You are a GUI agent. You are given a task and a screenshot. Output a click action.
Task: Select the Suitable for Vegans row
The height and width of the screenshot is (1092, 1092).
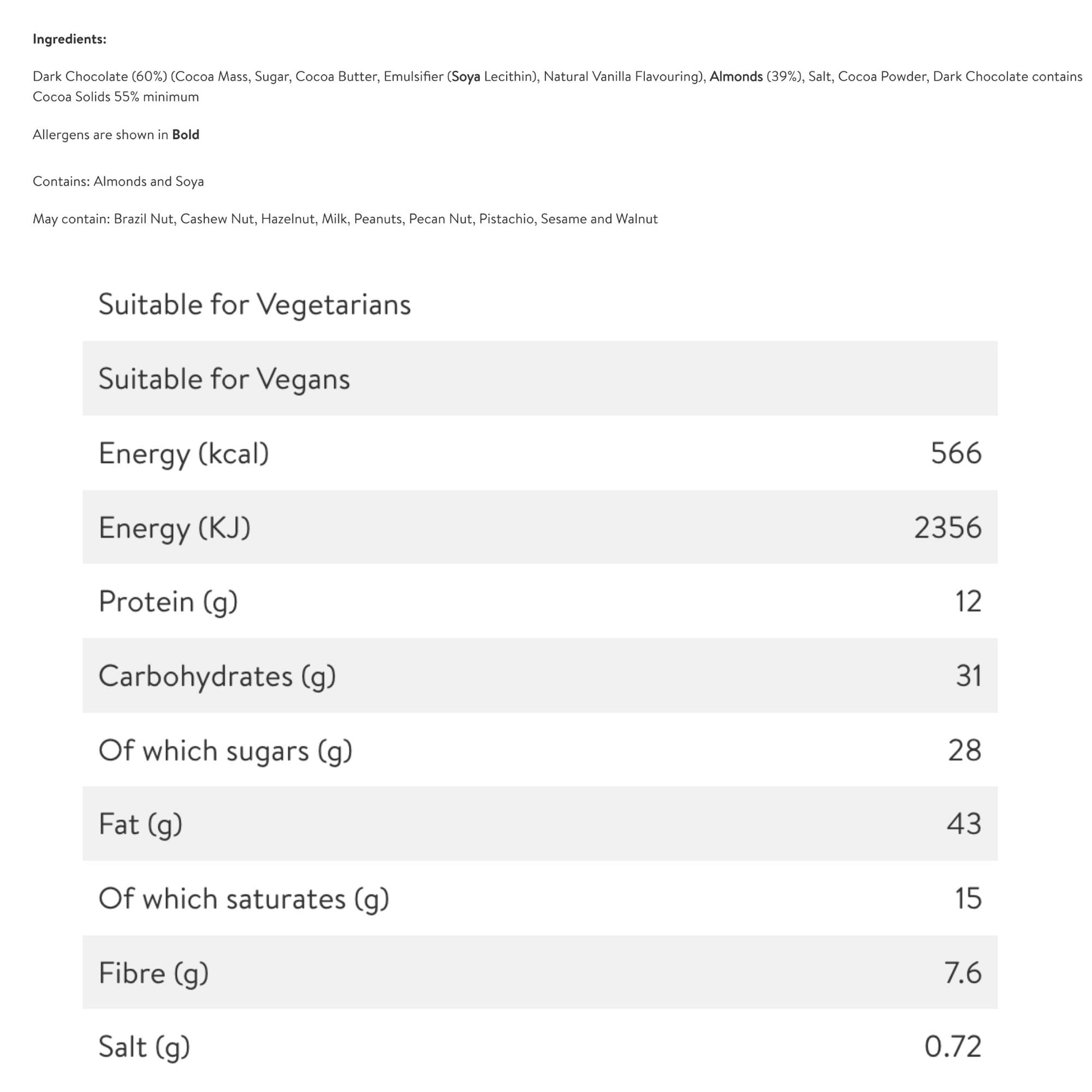coord(540,378)
